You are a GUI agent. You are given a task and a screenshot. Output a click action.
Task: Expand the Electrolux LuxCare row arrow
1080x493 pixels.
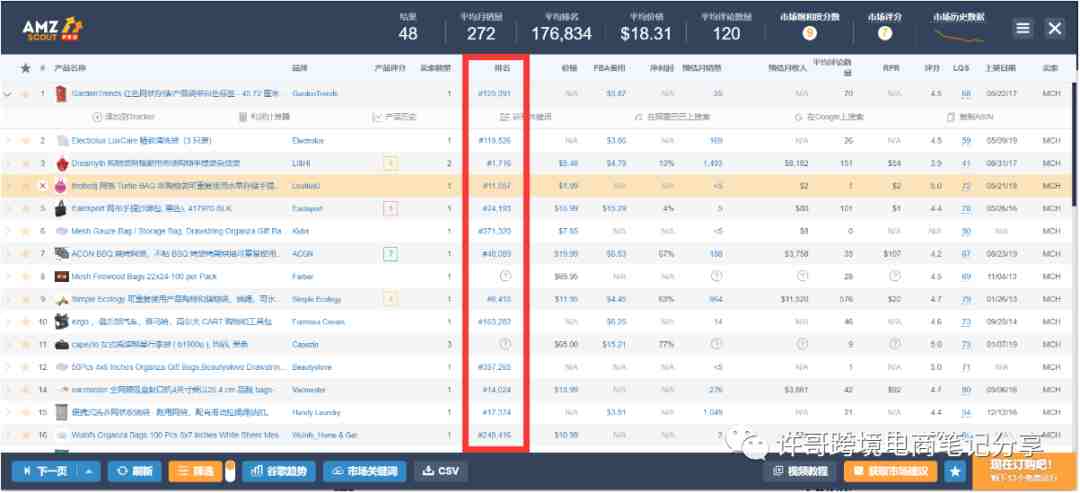point(8,141)
